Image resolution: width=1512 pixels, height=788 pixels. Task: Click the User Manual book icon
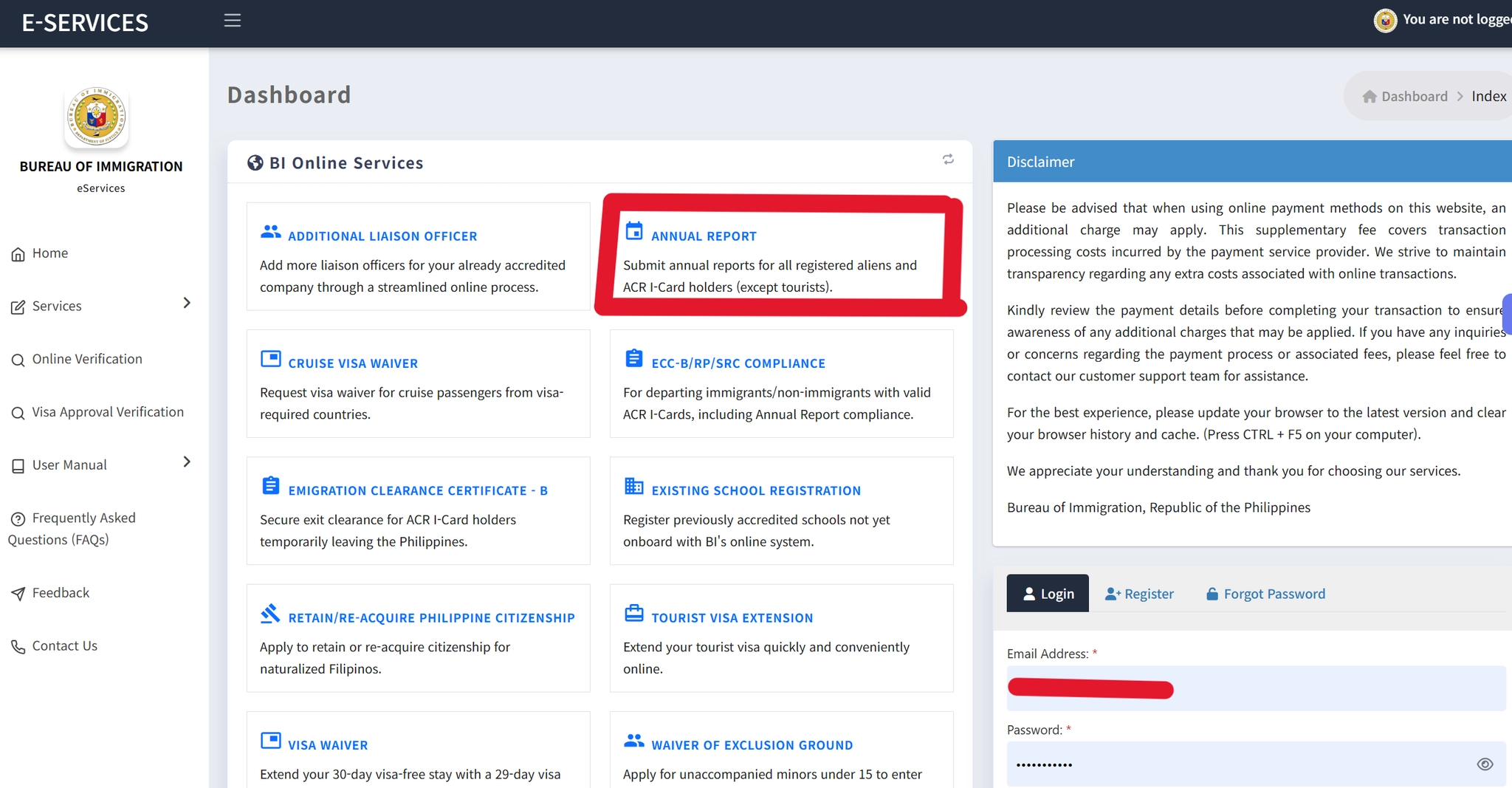(18, 466)
